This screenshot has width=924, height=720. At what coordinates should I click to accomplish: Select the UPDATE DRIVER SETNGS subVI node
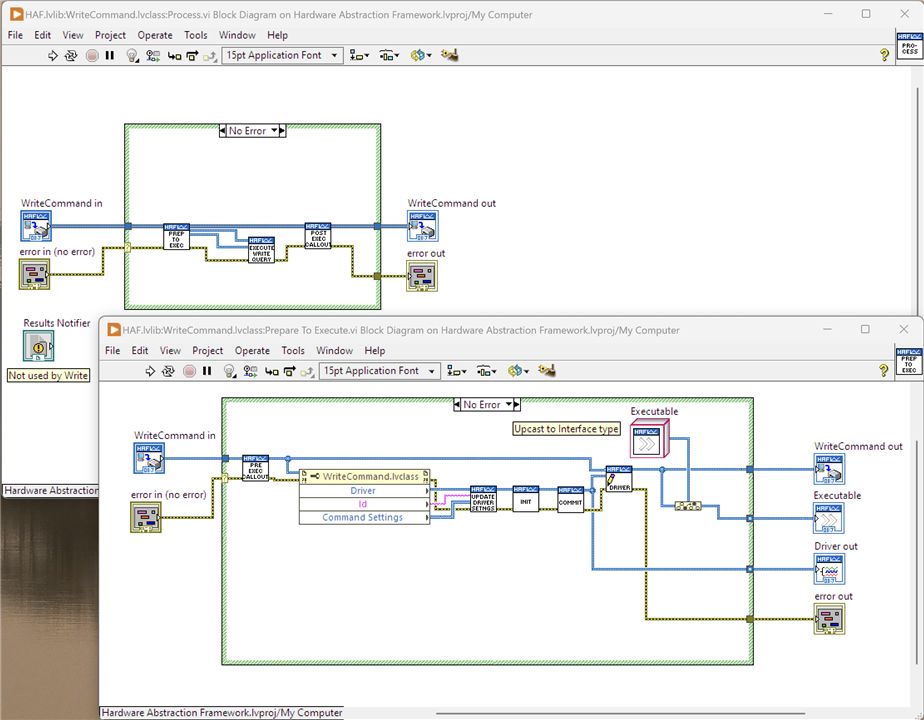(x=483, y=499)
